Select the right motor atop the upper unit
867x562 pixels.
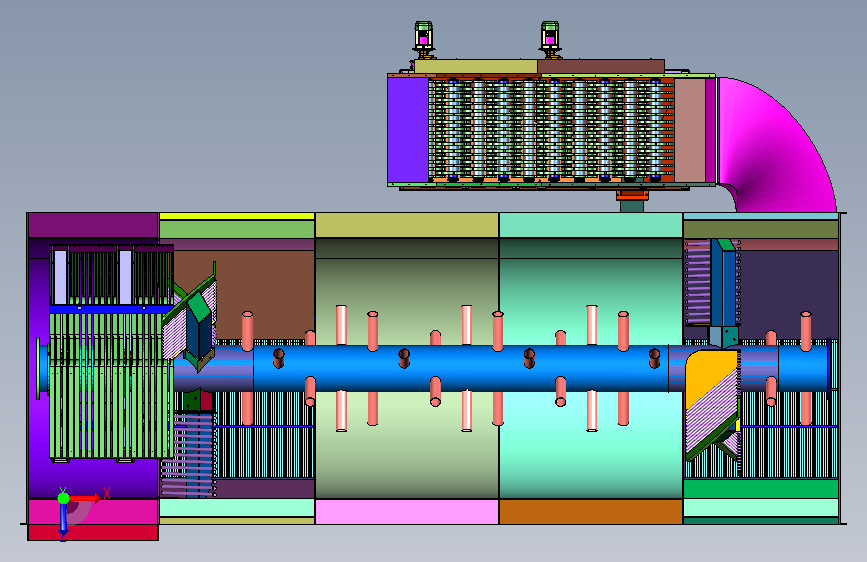pos(550,39)
